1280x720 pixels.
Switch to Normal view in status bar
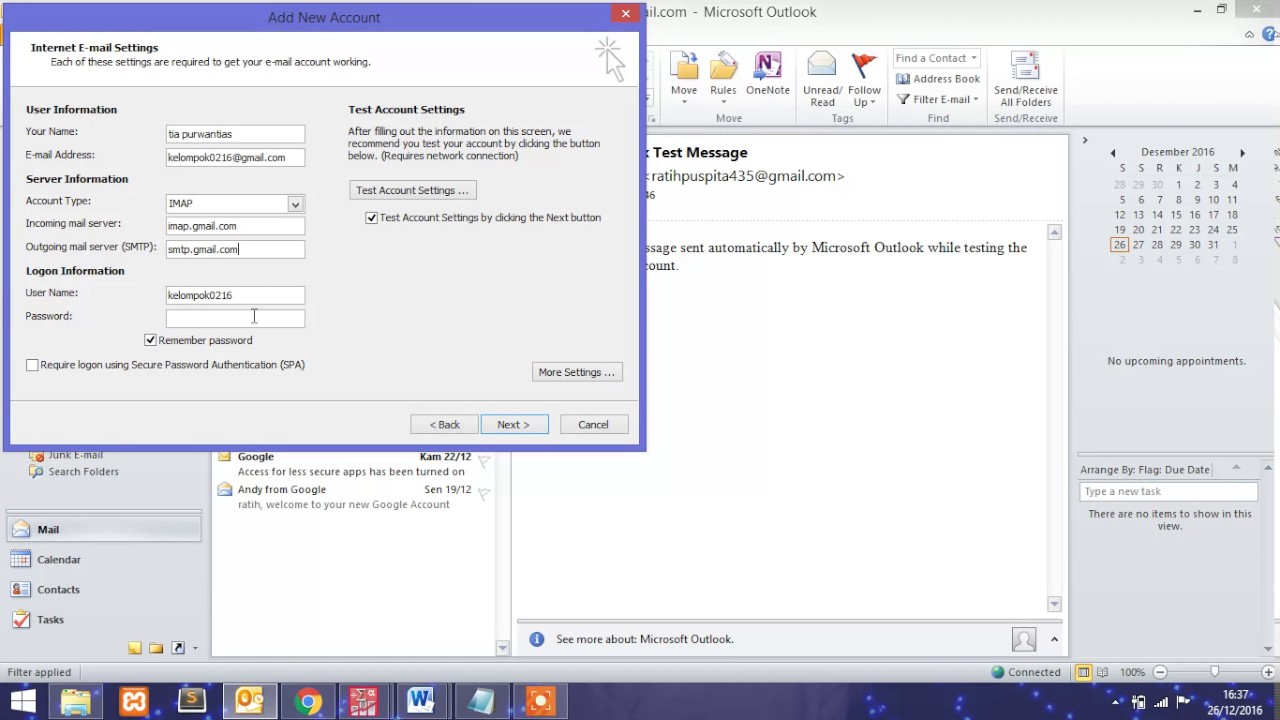(1083, 672)
